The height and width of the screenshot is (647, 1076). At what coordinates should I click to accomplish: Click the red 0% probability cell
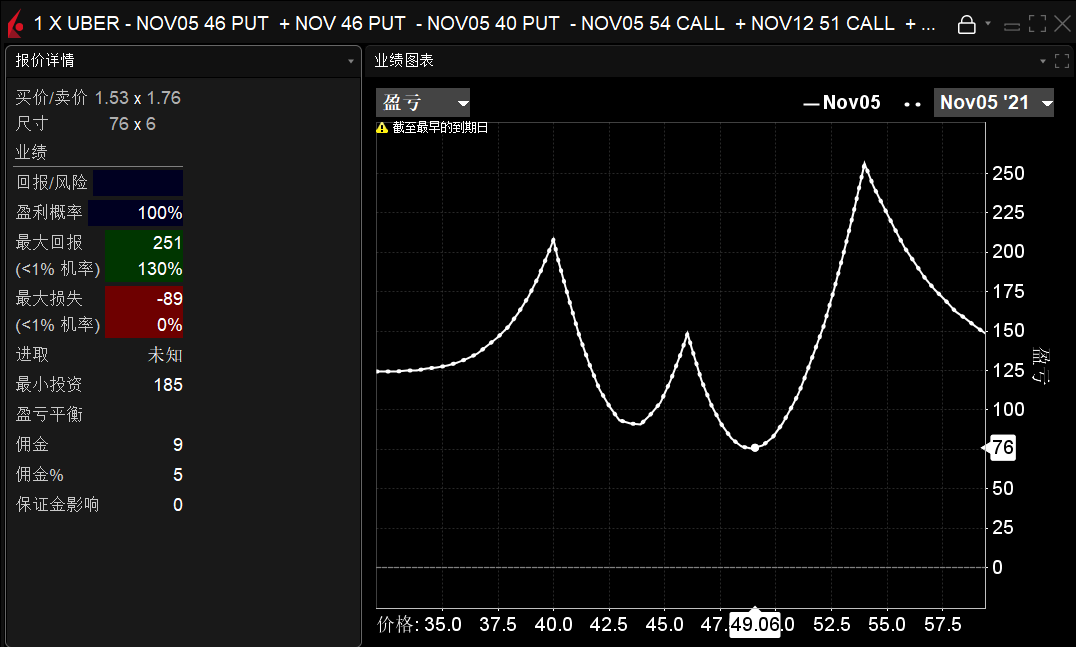point(144,325)
